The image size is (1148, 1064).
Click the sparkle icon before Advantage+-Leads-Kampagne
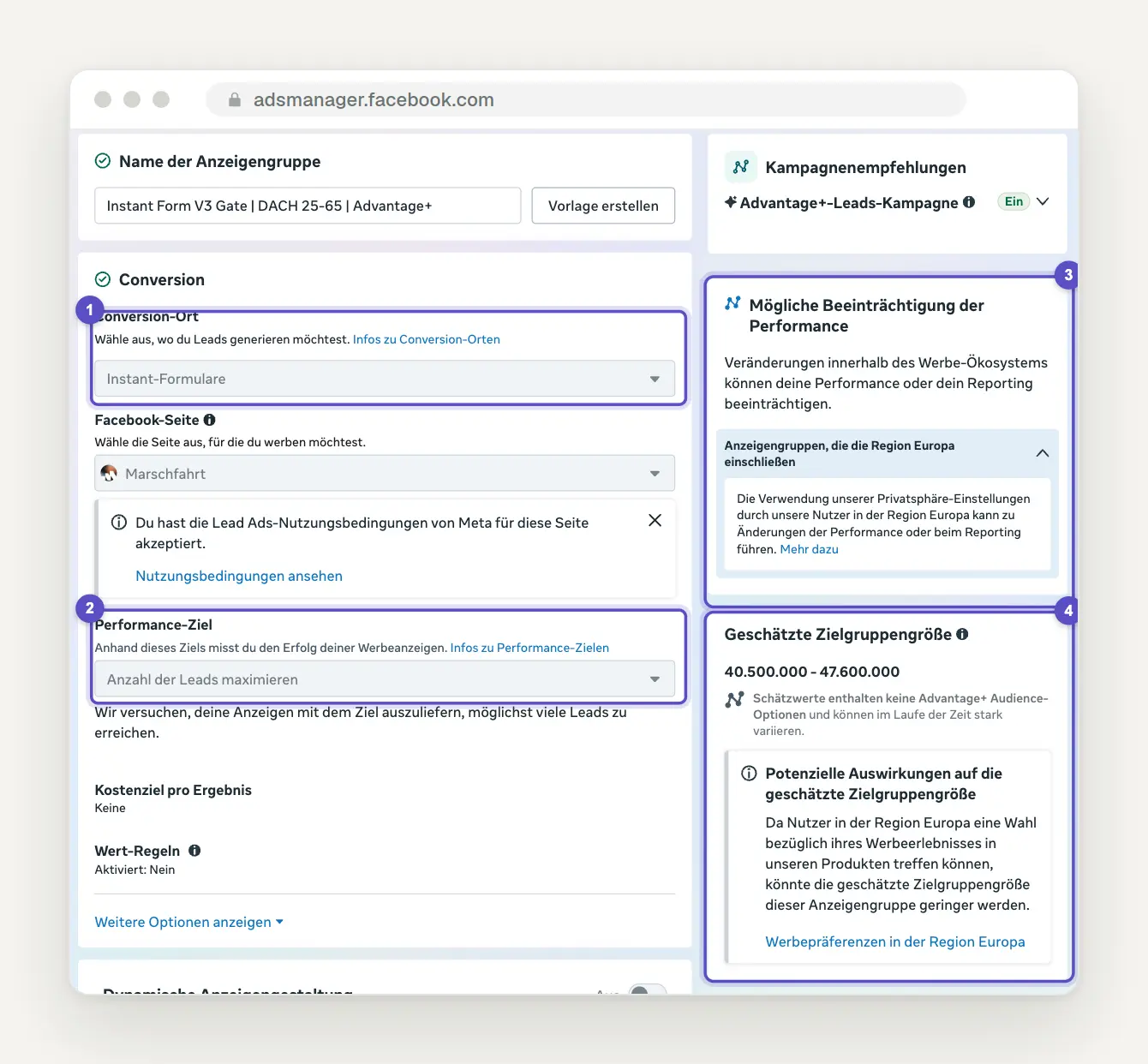pos(731,202)
